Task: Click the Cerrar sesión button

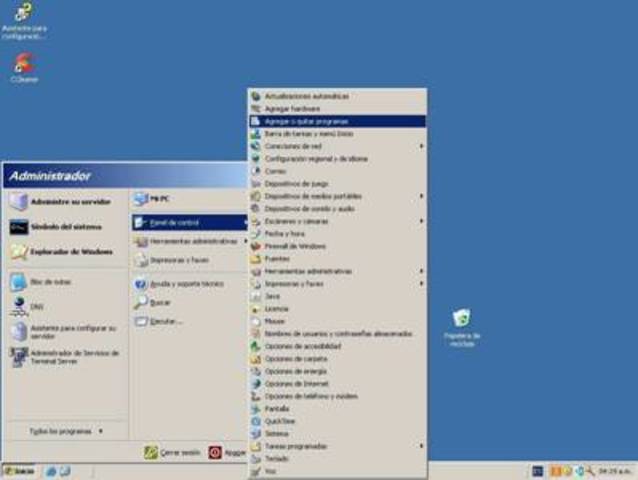Action: click(x=173, y=452)
